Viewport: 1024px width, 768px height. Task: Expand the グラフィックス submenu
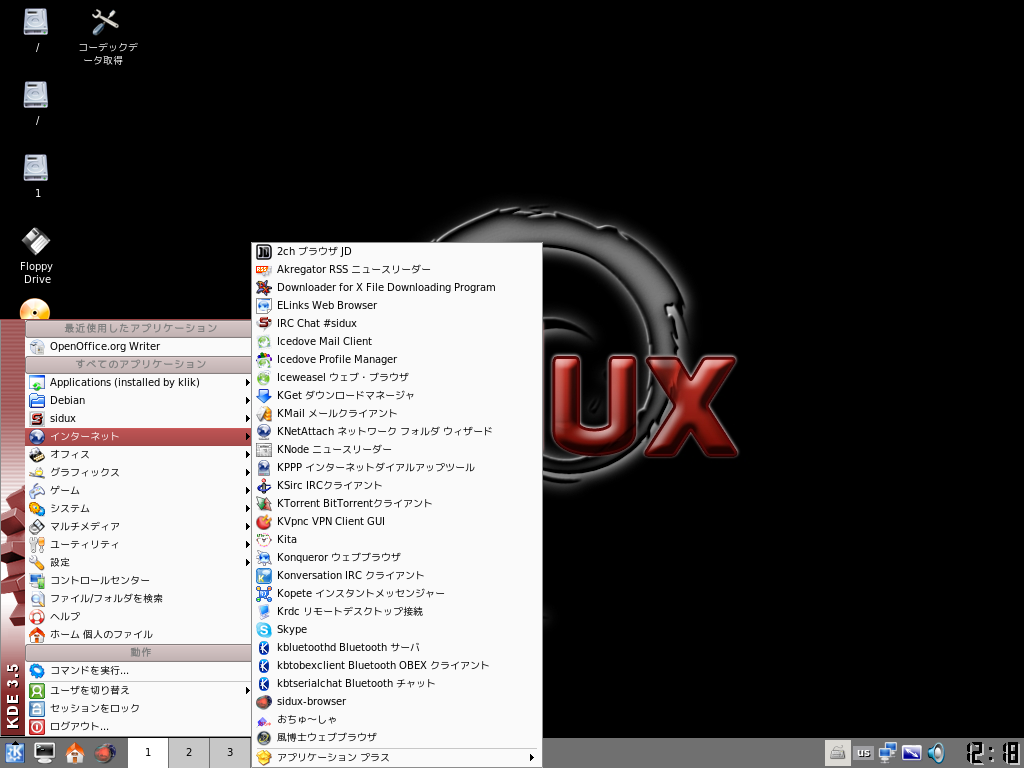tap(138, 472)
